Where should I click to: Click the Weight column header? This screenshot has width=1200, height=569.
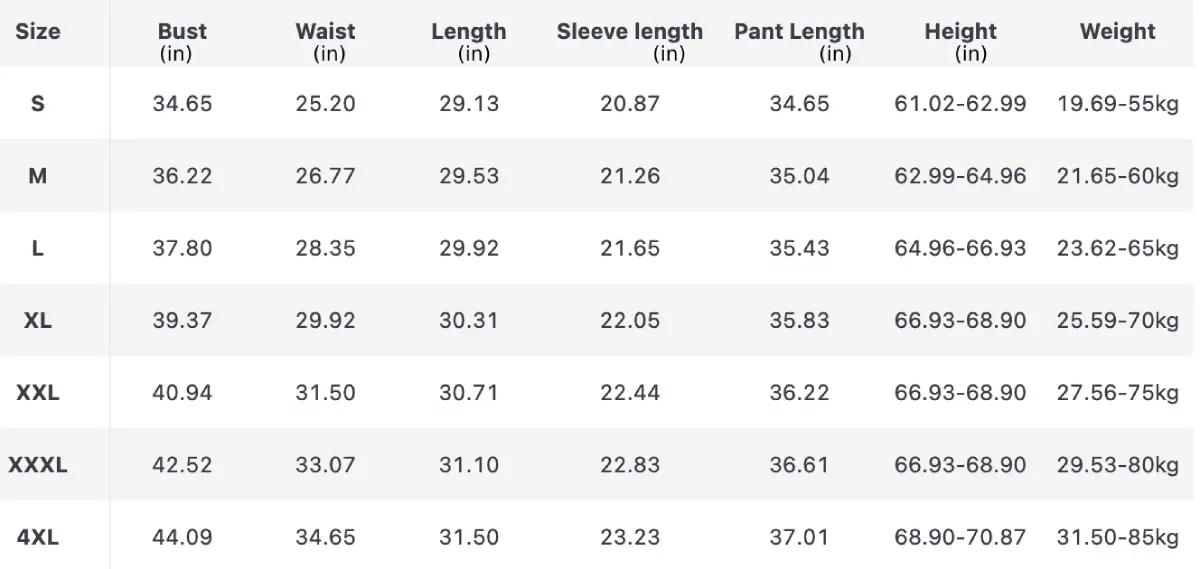[1118, 31]
